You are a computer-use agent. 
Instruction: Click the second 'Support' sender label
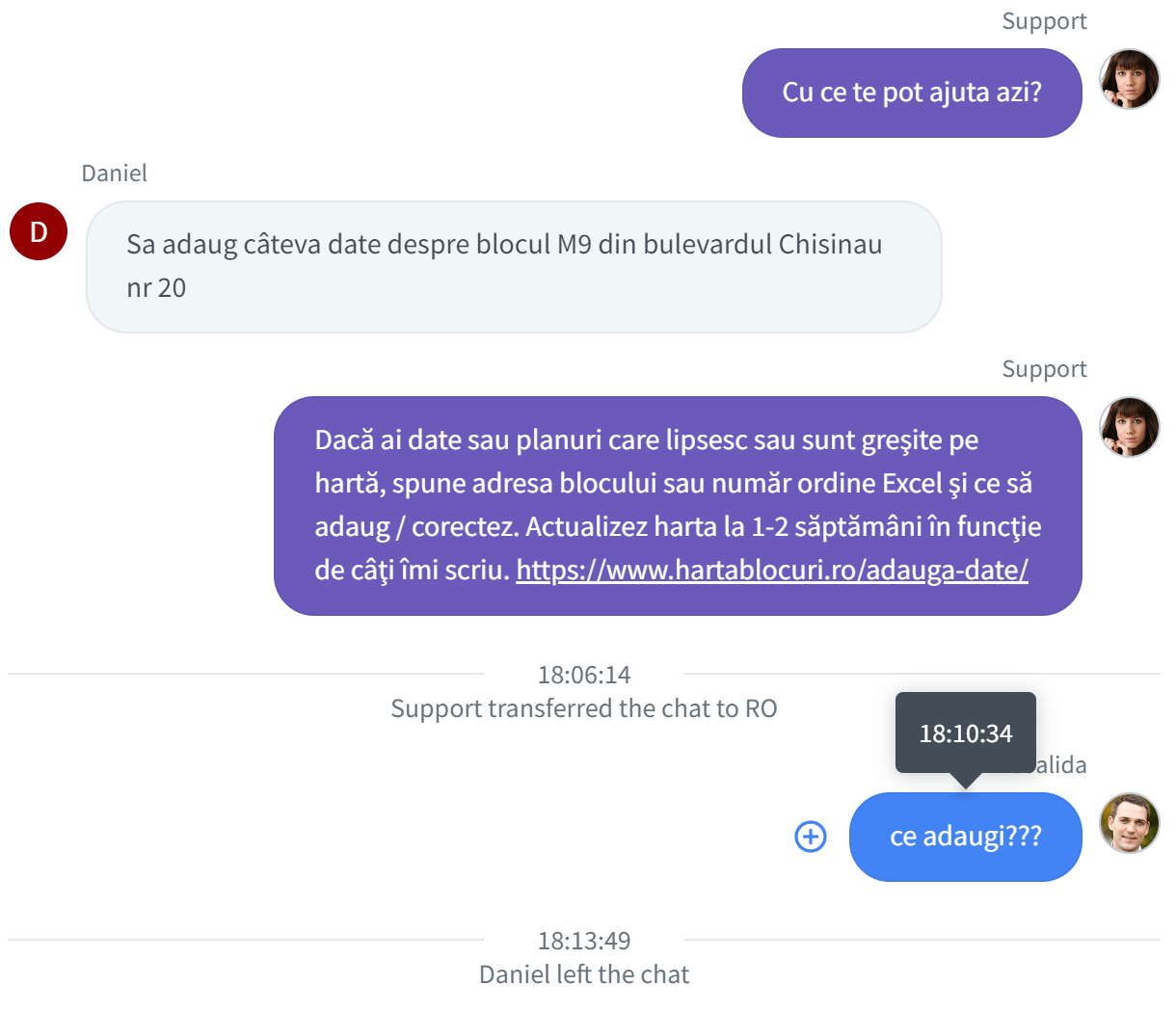pyautogui.click(x=1044, y=369)
